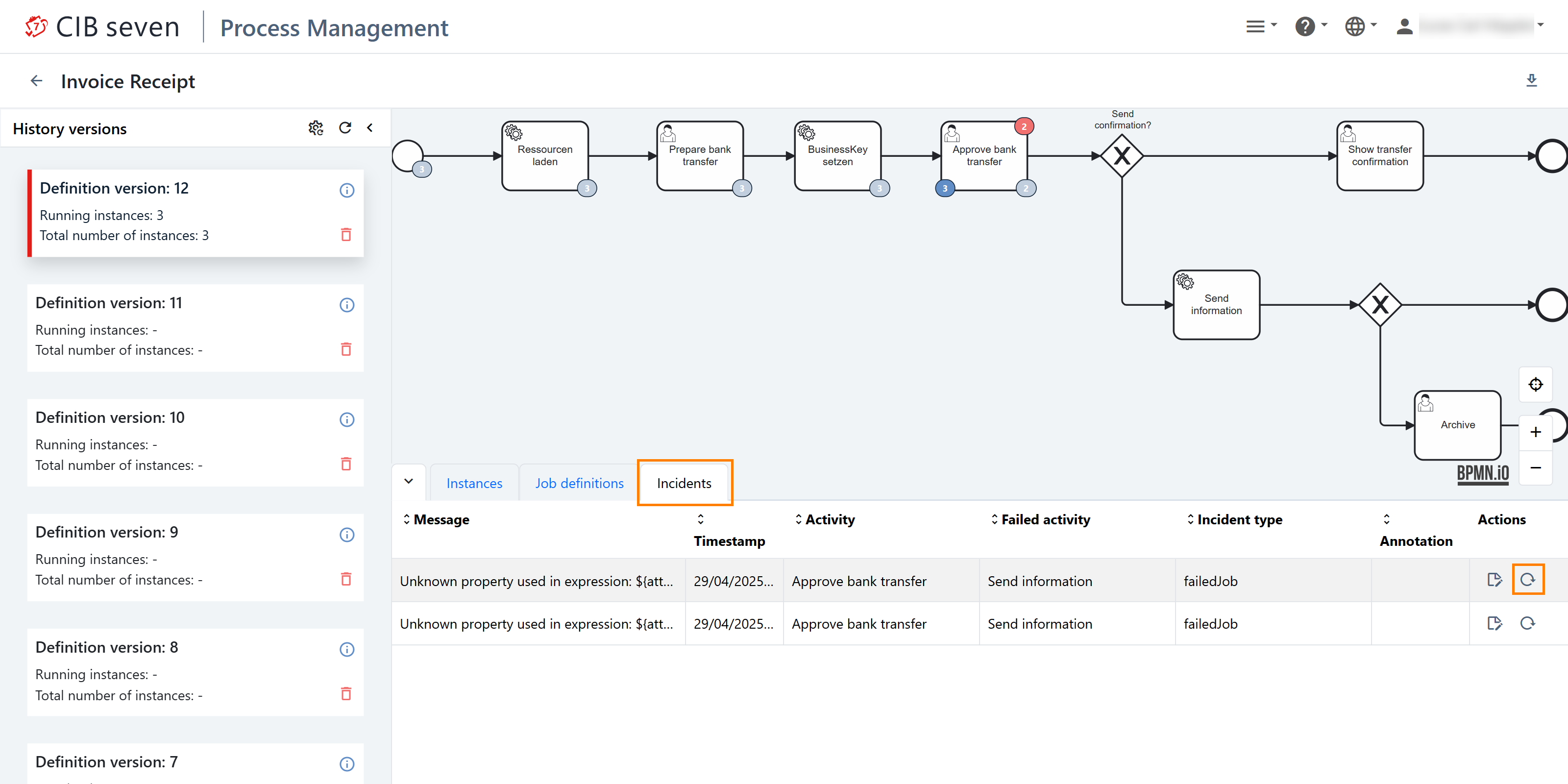The width and height of the screenshot is (1568, 784).
Task: Select the Definition version 12 card
Action: pos(196,213)
